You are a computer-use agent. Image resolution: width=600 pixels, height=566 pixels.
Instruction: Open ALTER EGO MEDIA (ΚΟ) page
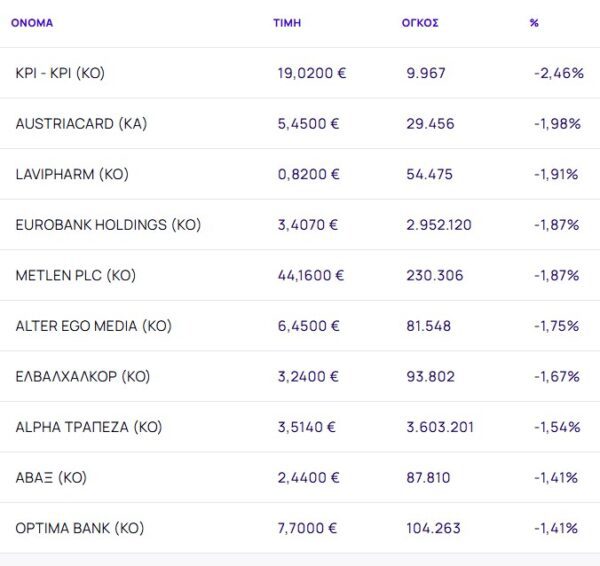coord(93,326)
